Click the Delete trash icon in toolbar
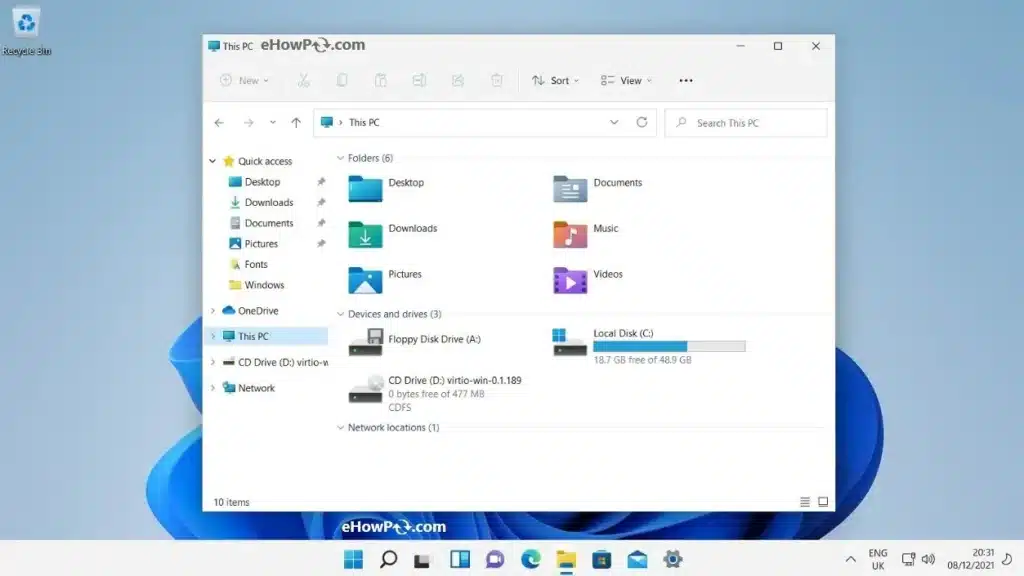The height and width of the screenshot is (576, 1024). click(x=497, y=80)
